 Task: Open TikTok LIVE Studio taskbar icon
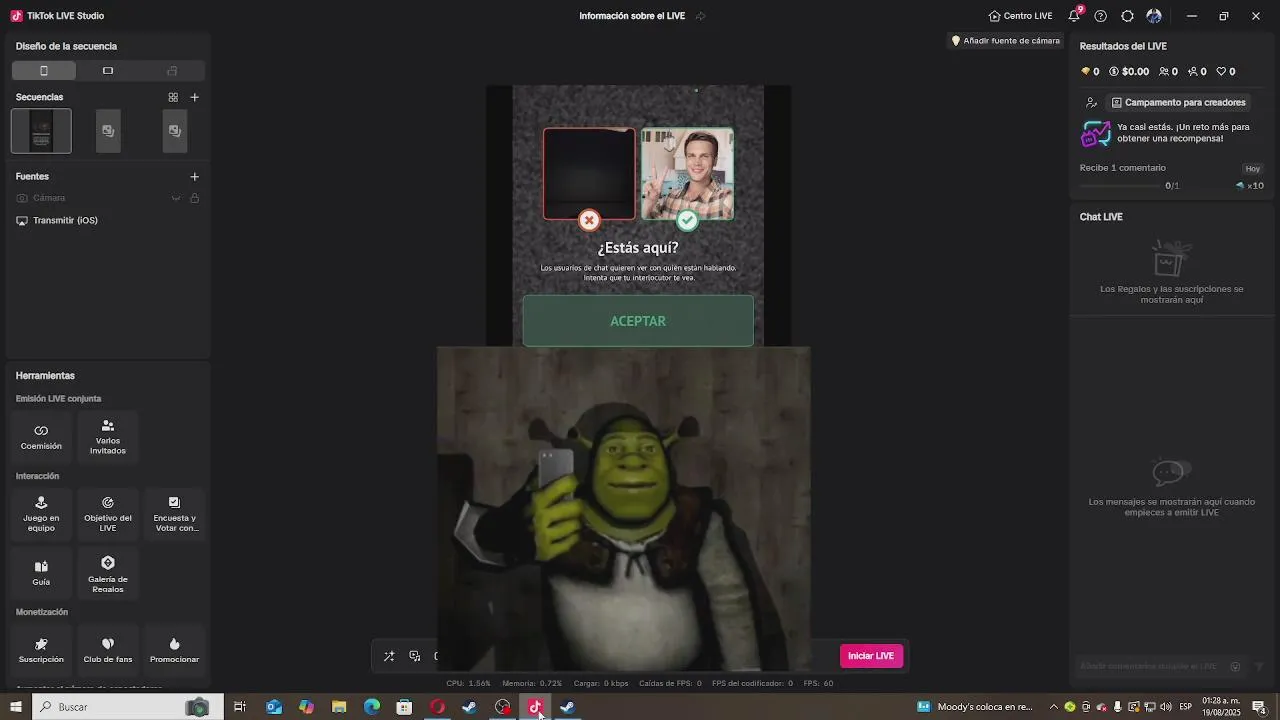click(535, 707)
